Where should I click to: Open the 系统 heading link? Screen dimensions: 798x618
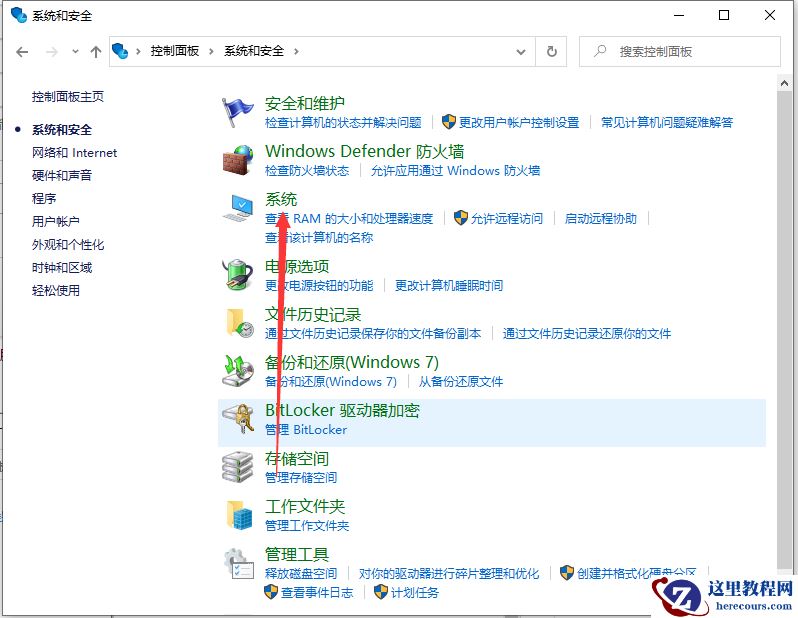(x=281, y=199)
